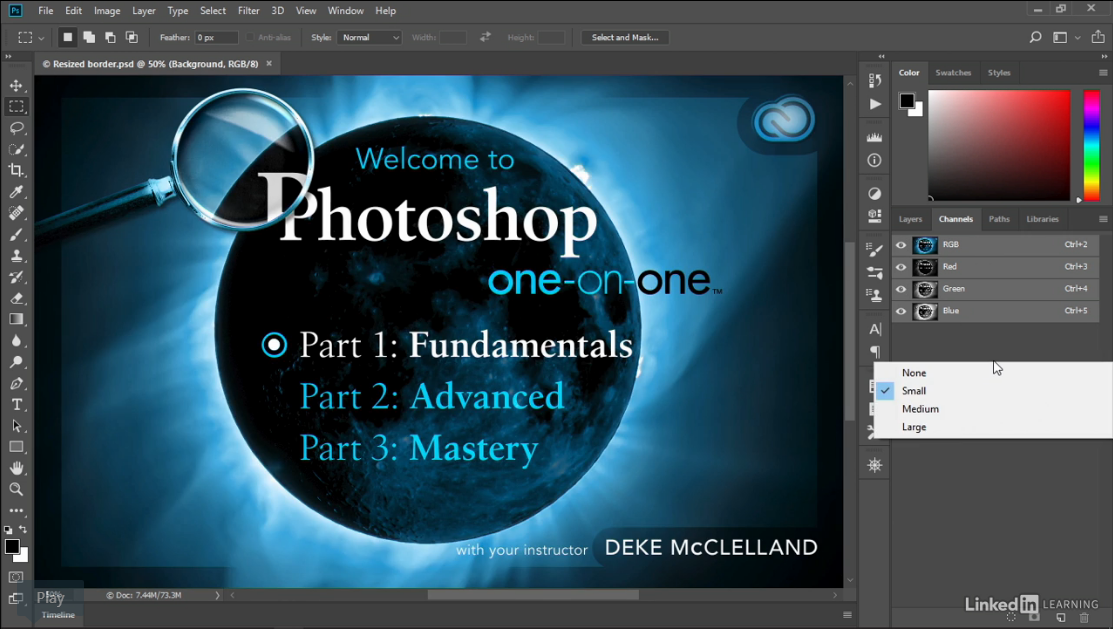
Task: Choose Add to selection mode button
Action: [89, 37]
